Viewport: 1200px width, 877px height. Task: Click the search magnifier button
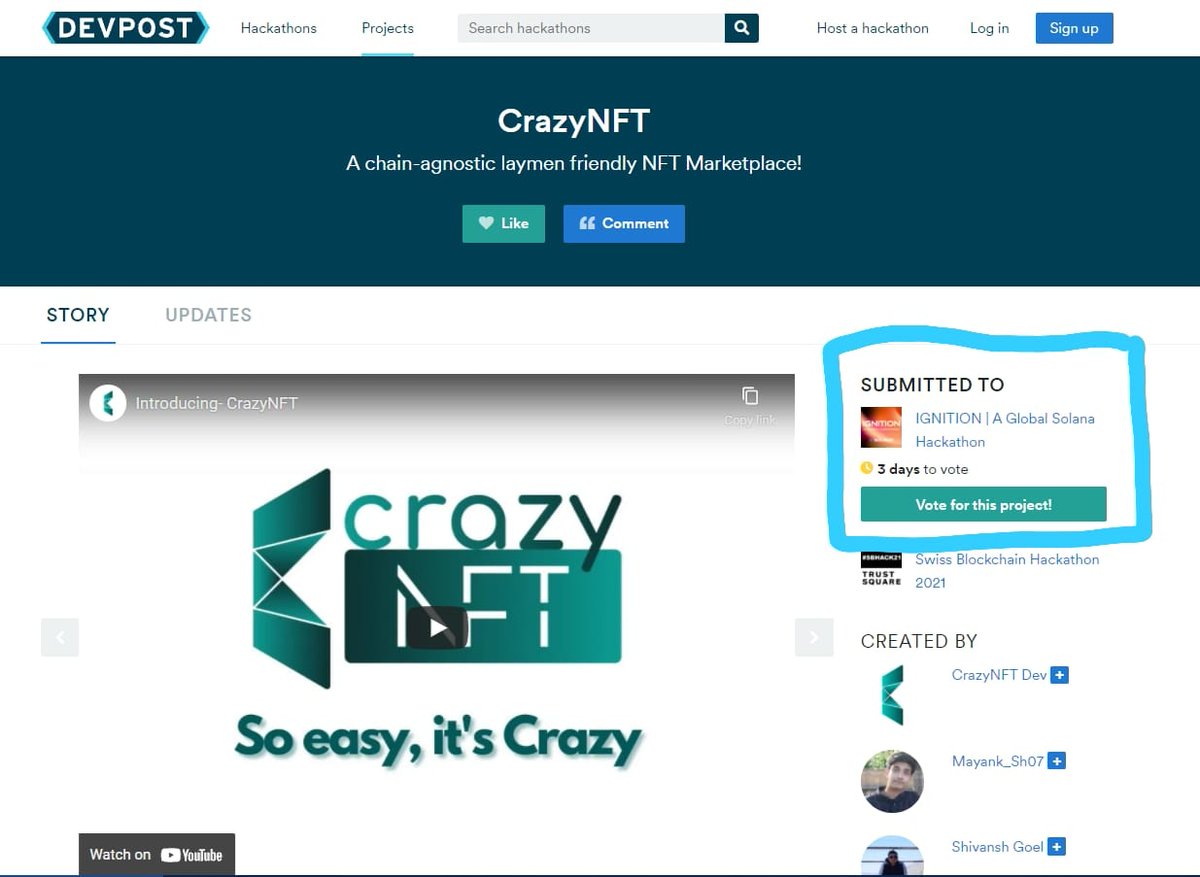click(x=741, y=28)
